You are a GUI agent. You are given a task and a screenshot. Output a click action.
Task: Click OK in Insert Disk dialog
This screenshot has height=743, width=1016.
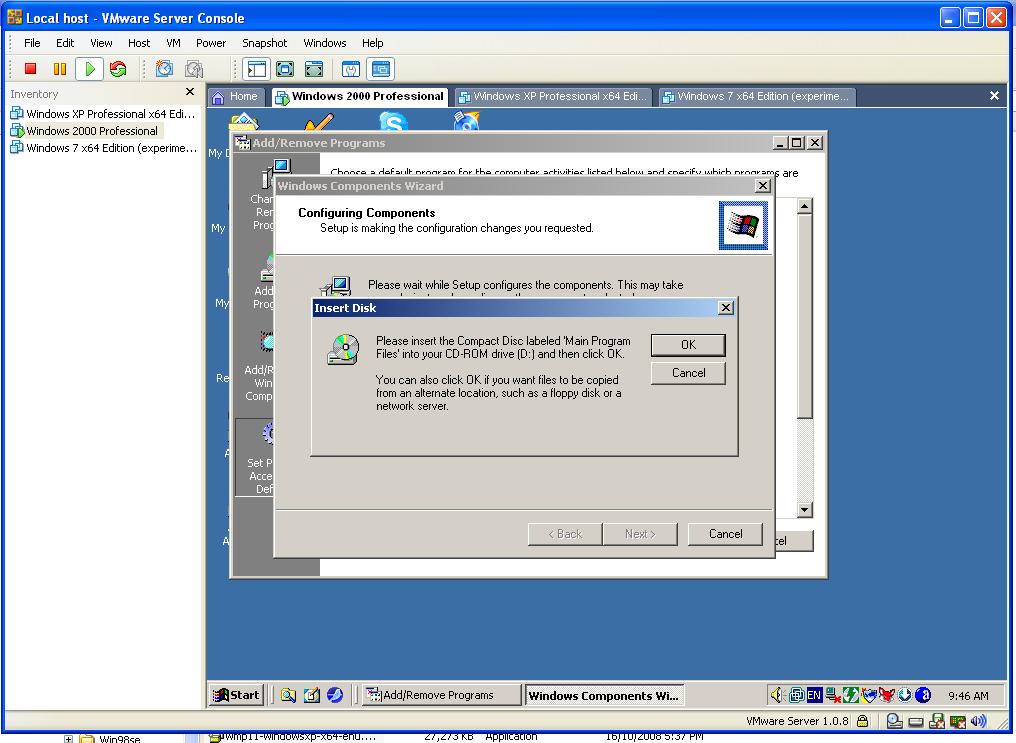[x=688, y=345]
